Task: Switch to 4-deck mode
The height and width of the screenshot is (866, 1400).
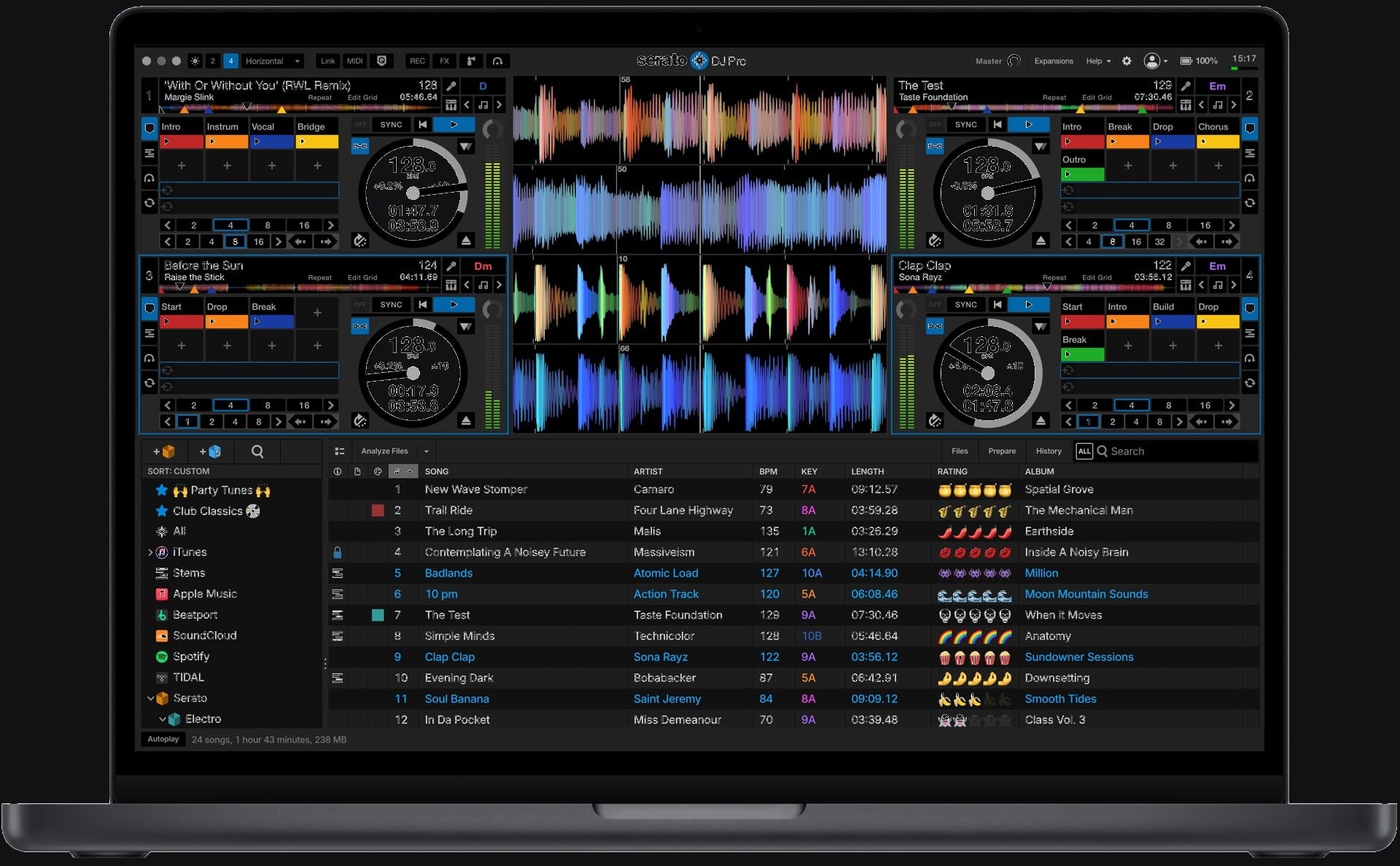Action: coord(230,61)
